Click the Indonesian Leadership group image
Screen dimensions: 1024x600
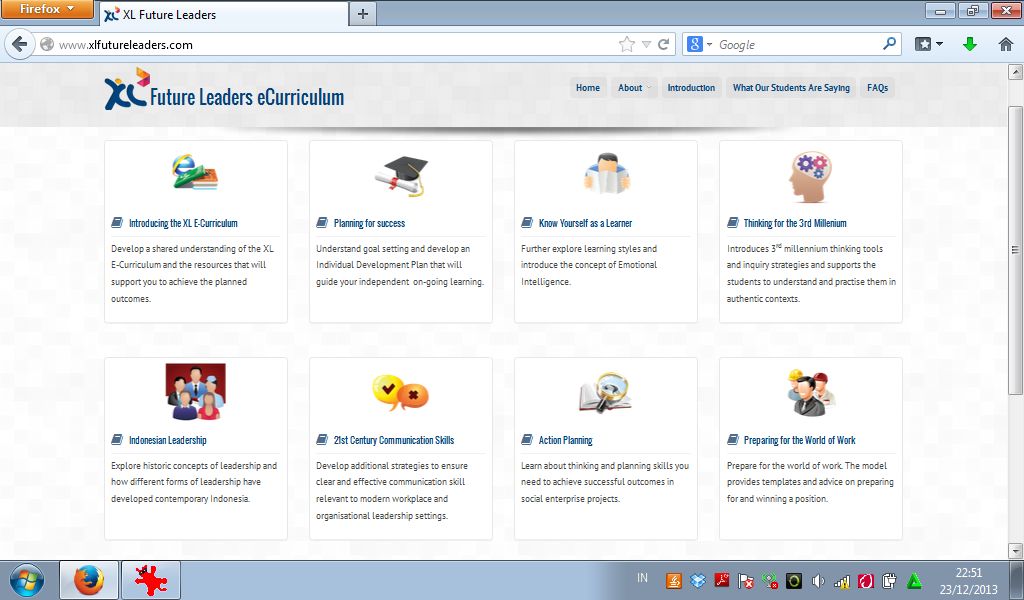point(196,391)
